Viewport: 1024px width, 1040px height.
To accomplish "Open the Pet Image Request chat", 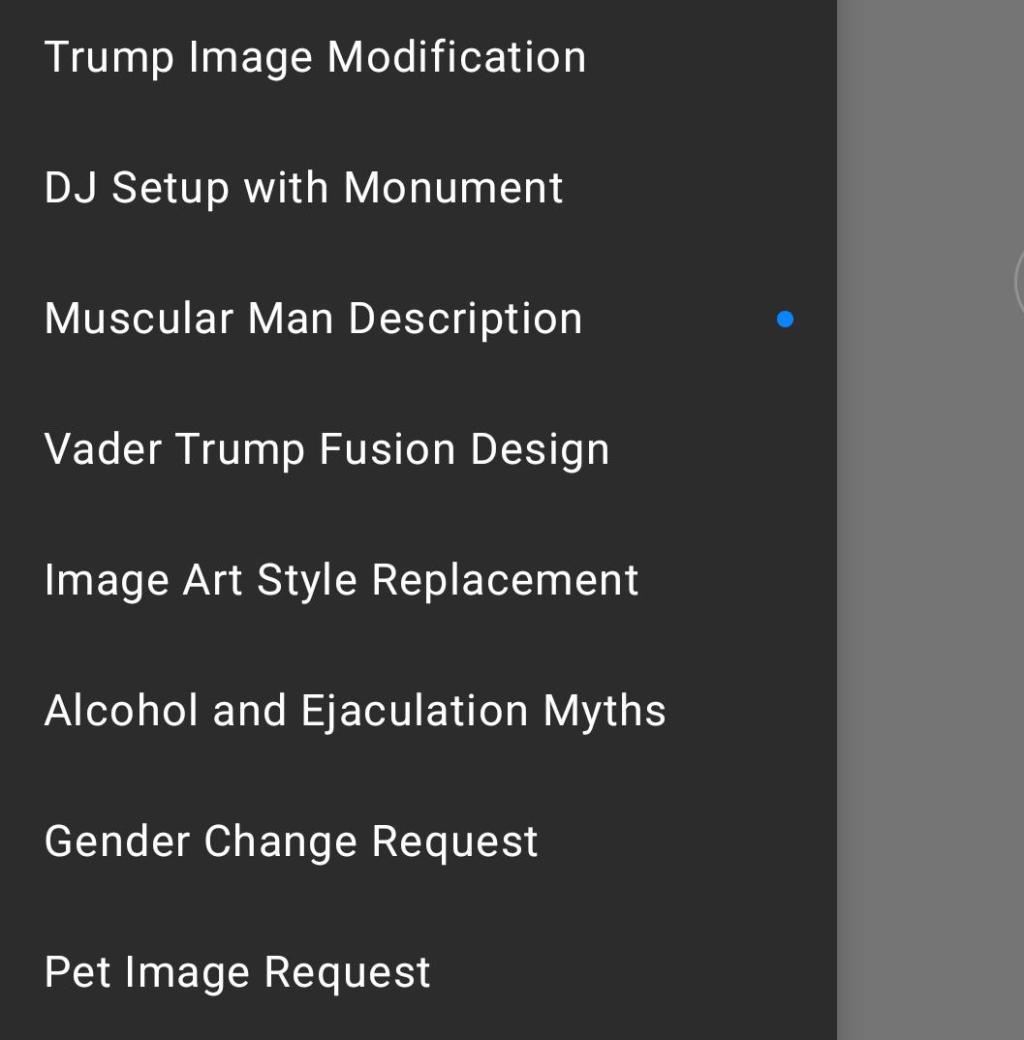I will pos(418,972).
